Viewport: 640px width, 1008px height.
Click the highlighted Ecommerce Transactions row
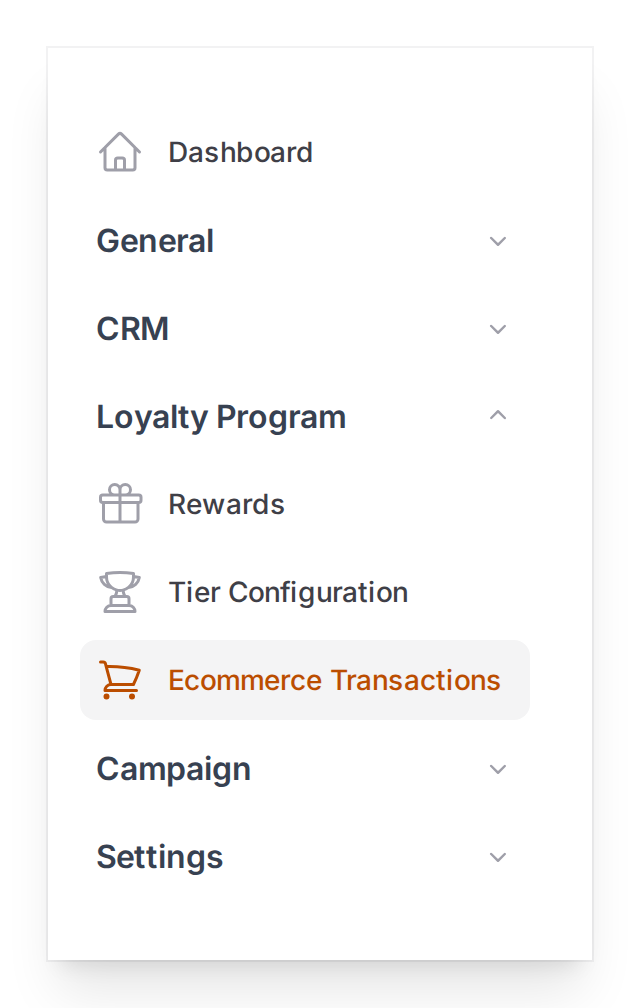(305, 679)
